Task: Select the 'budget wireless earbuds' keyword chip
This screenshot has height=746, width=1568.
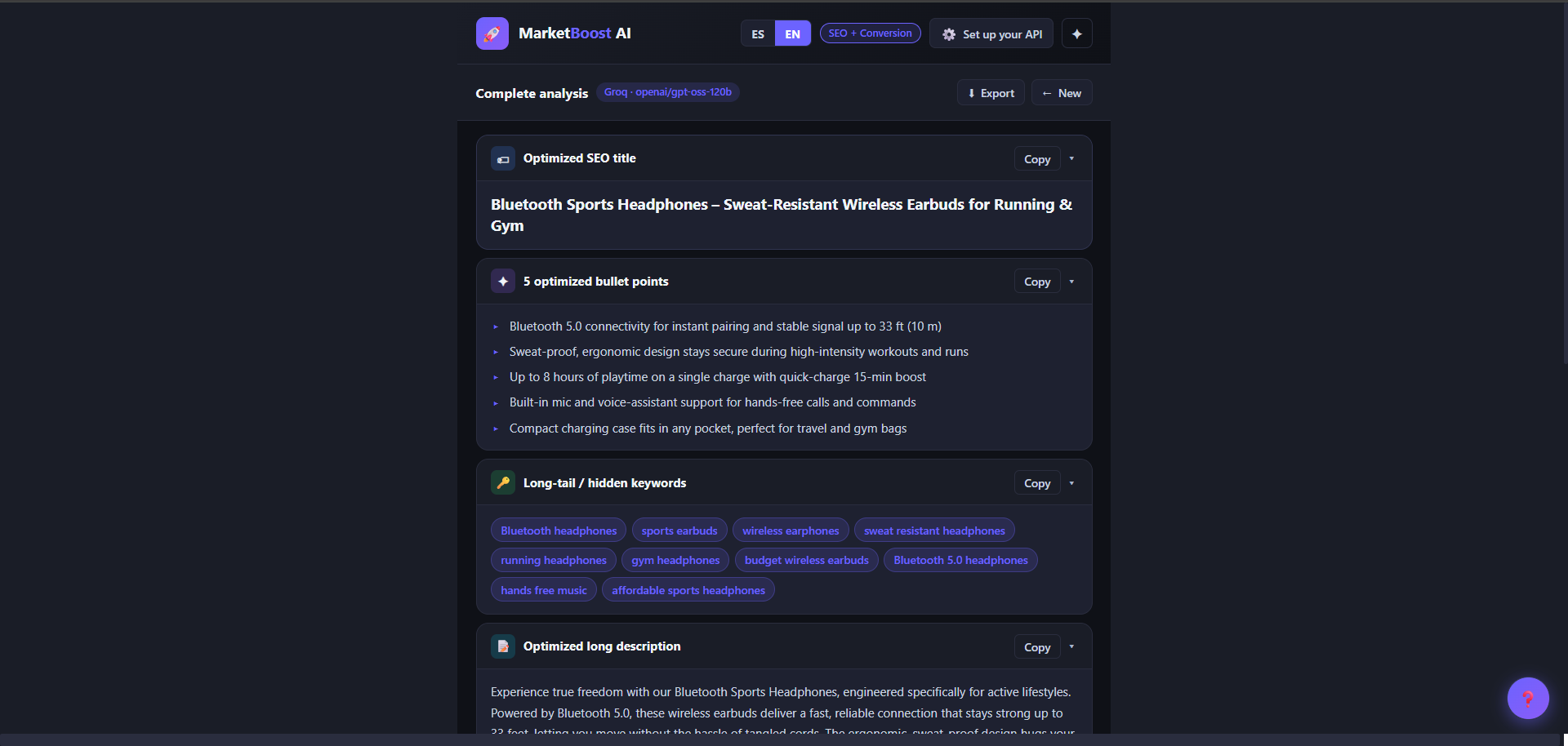Action: (x=807, y=560)
